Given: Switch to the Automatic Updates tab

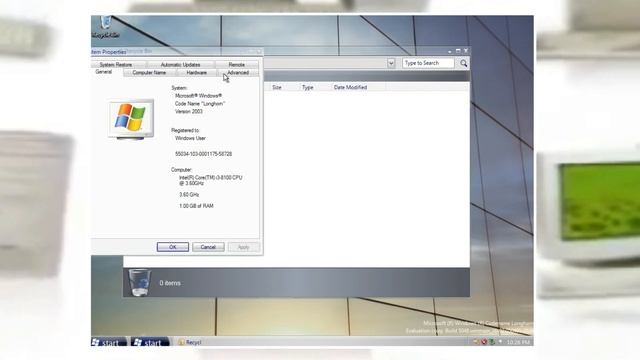Looking at the screenshot, I should click(180, 64).
